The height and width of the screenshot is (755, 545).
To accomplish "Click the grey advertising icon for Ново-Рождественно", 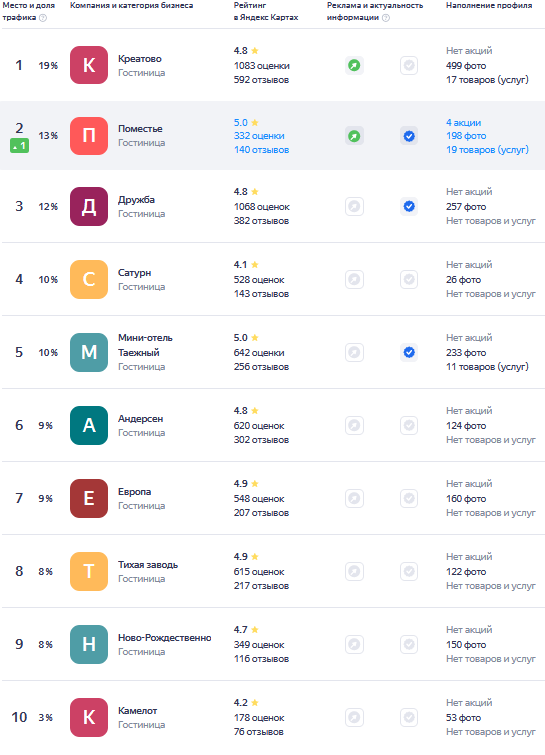I will click(x=354, y=644).
